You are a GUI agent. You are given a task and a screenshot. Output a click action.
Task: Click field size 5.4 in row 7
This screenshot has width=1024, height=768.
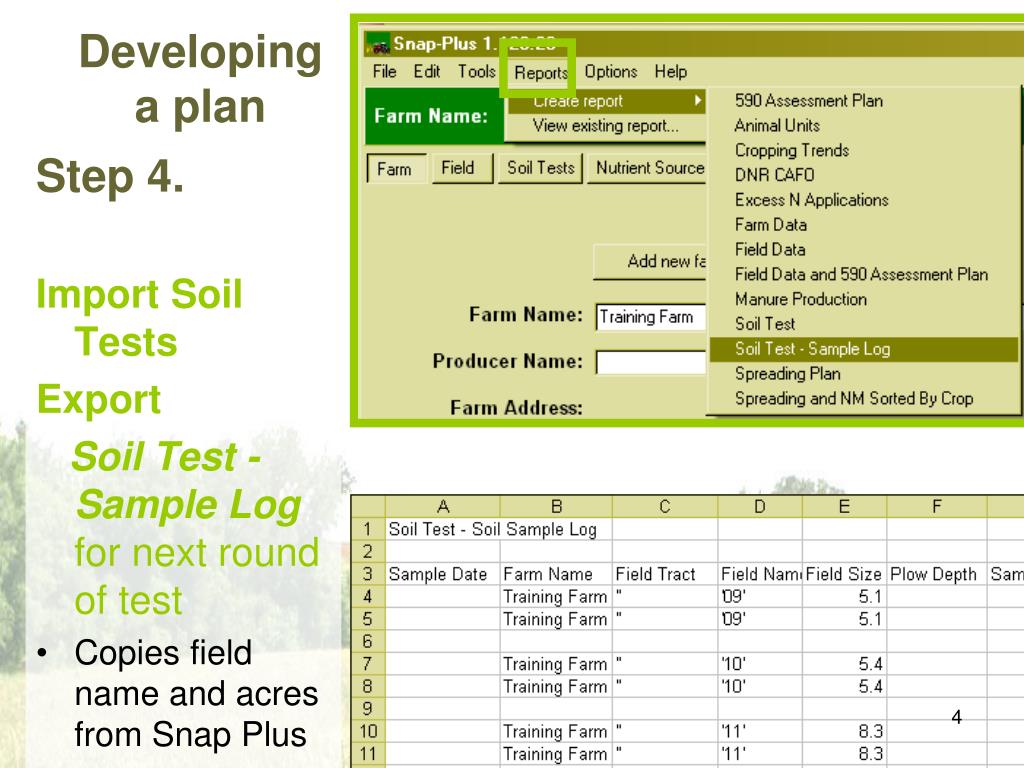[844, 664]
